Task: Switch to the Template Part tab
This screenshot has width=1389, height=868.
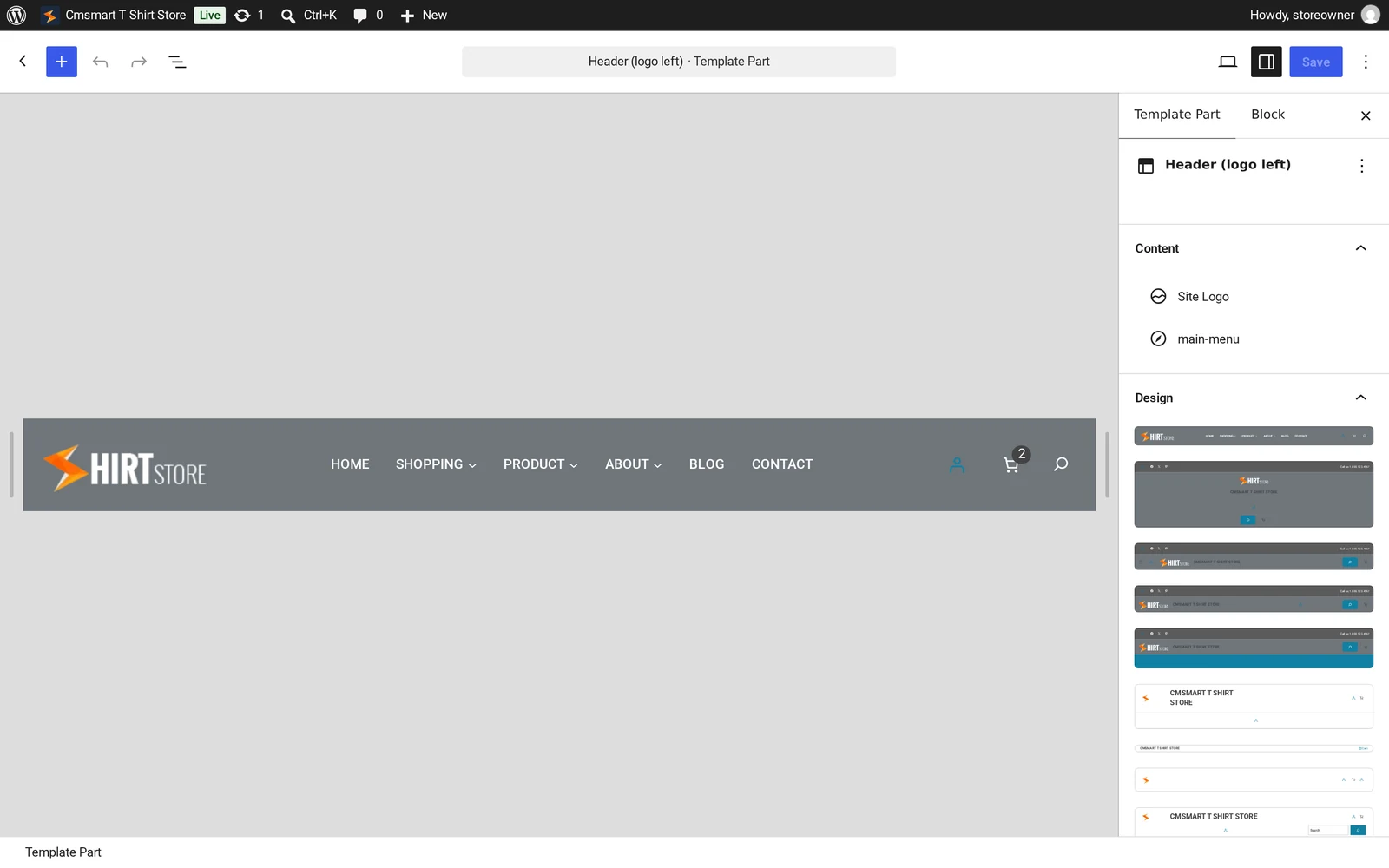Action: click(1177, 115)
